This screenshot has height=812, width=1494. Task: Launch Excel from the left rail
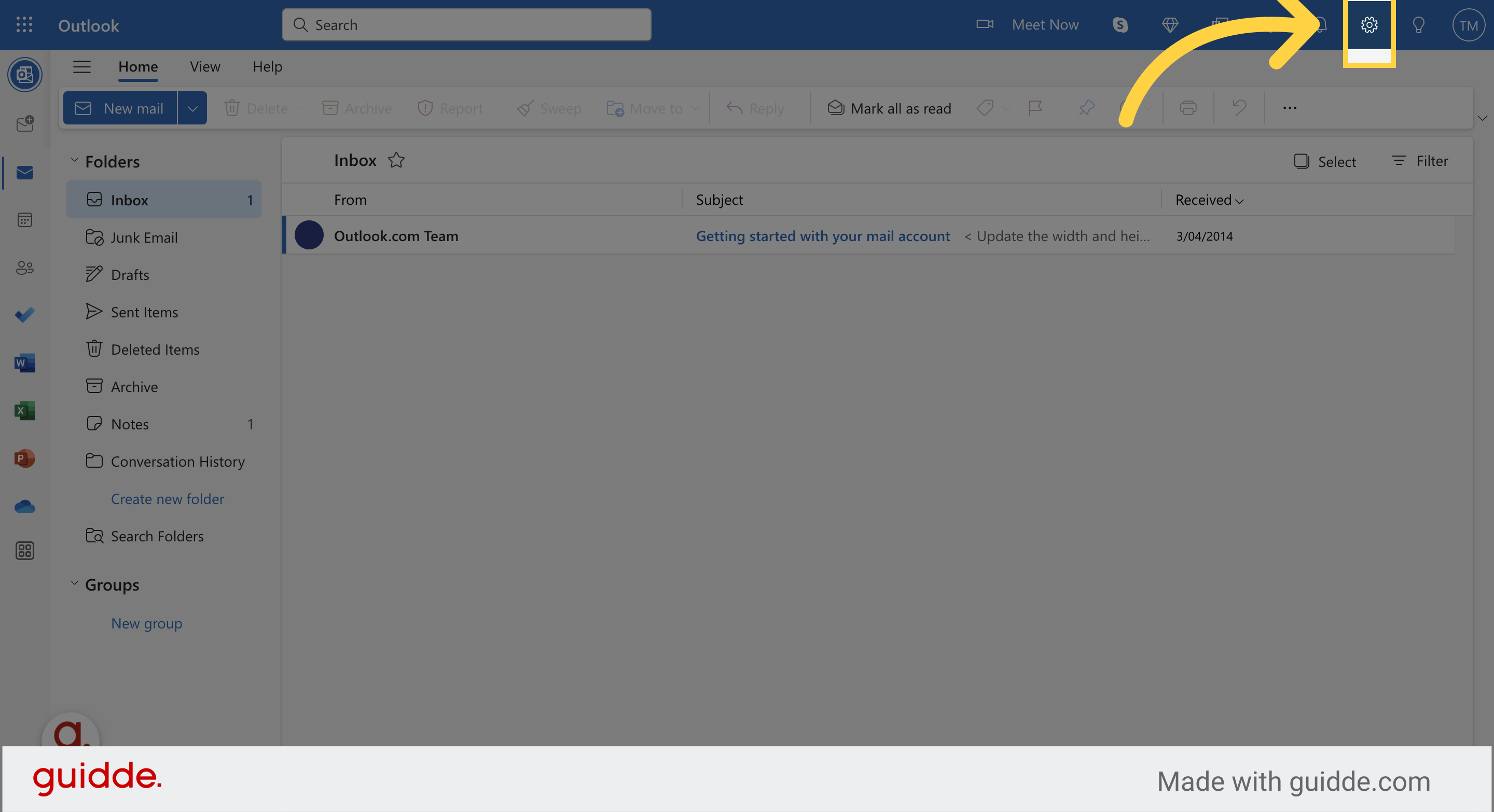[25, 411]
